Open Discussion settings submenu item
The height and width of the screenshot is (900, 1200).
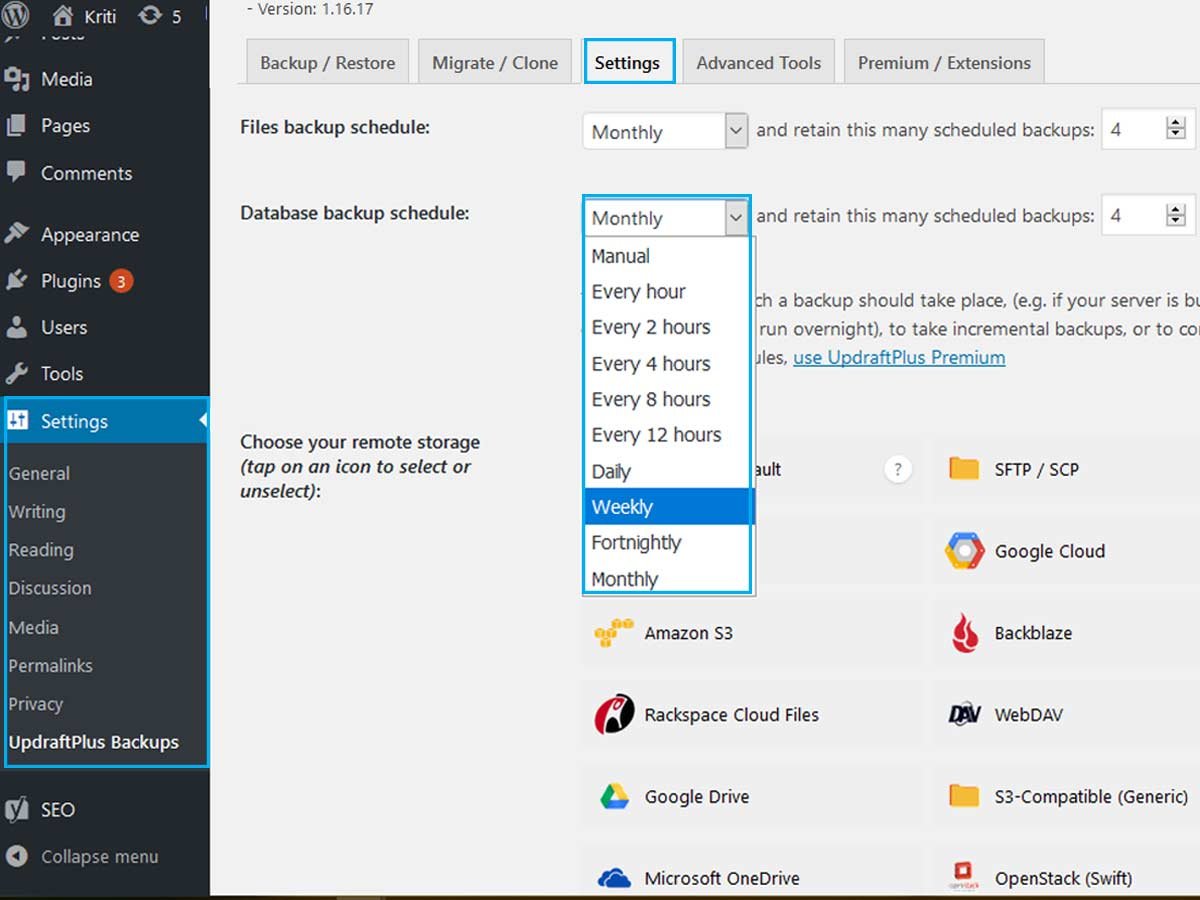pos(50,588)
